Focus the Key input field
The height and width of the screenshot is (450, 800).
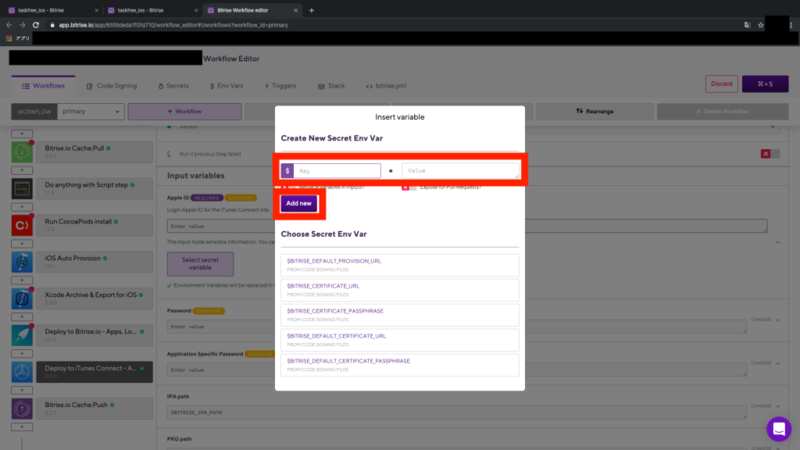pos(337,171)
